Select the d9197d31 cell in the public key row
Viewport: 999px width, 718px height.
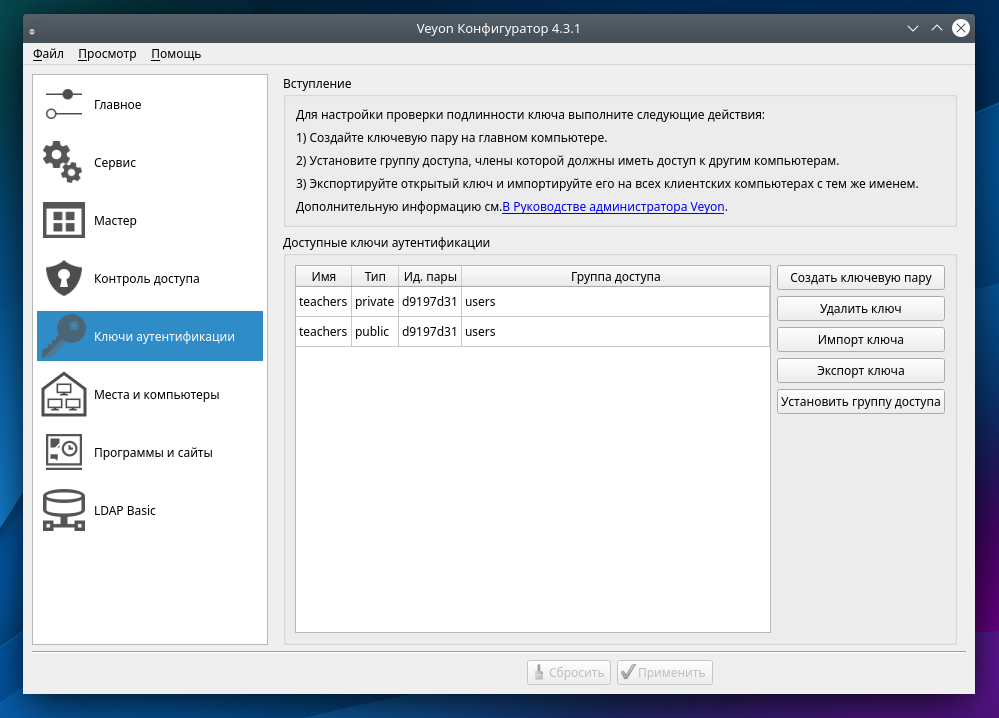430,331
